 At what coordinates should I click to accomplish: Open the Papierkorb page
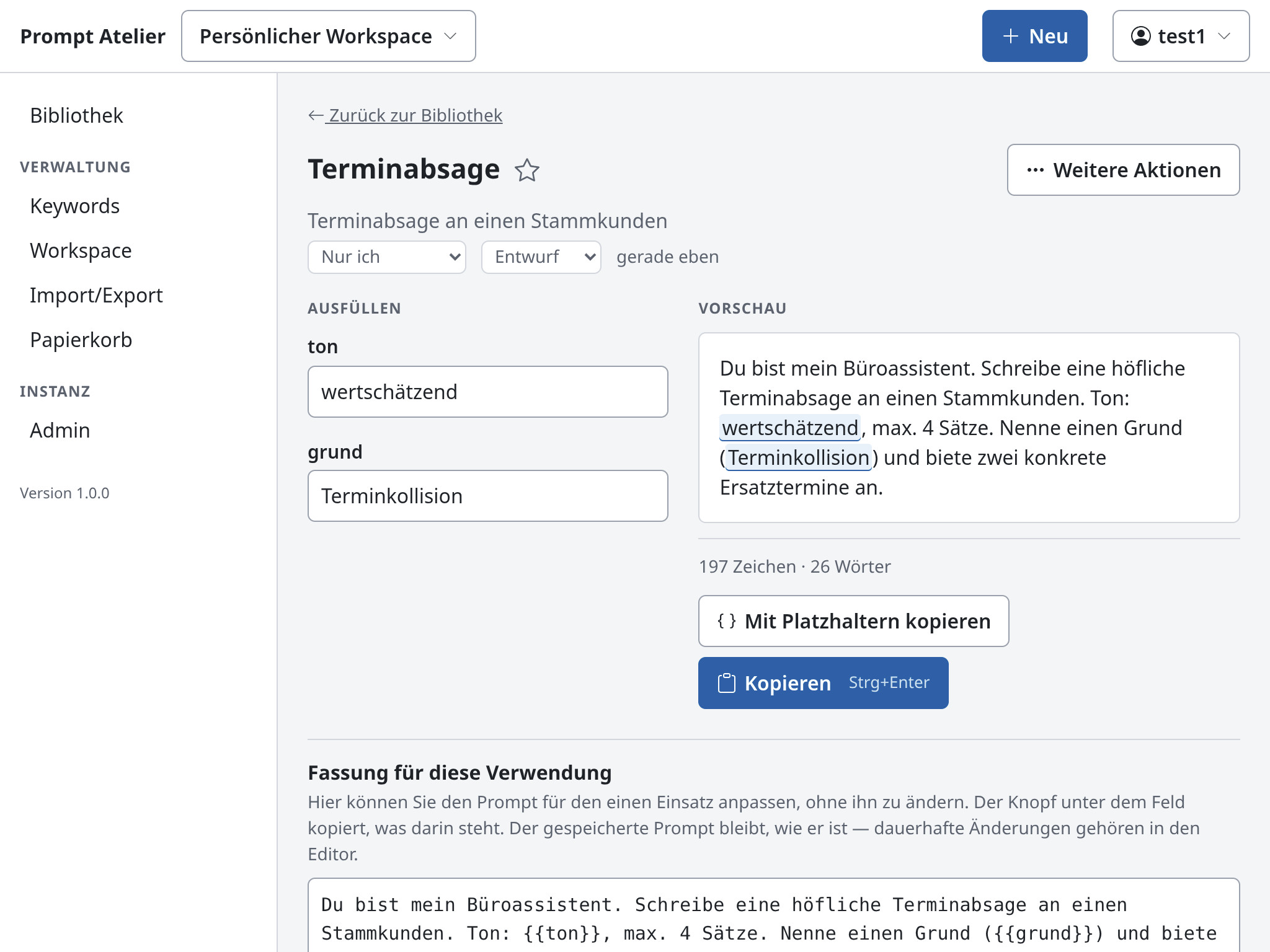(81, 340)
